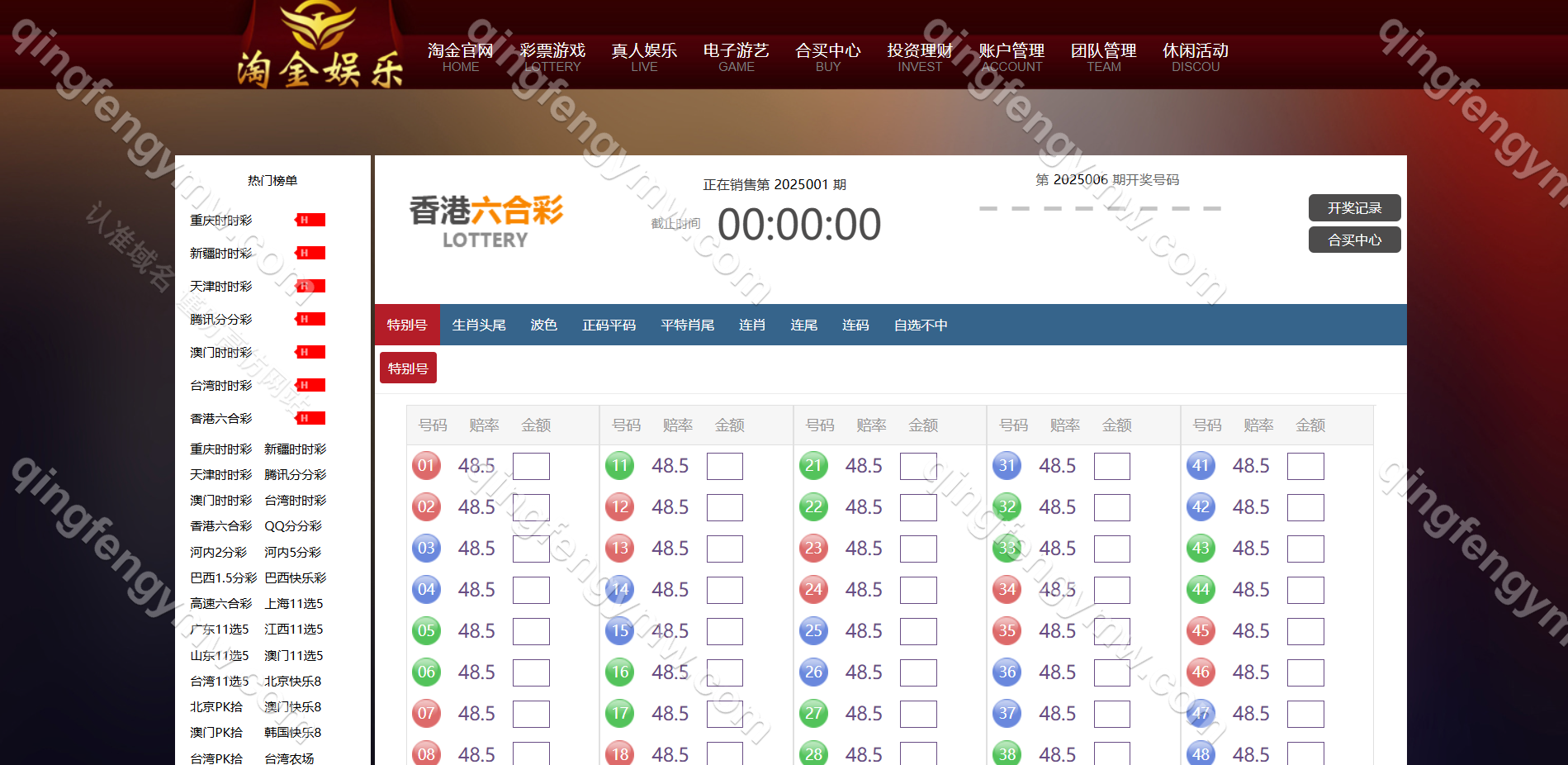Click hot badge beside 重庆时时彩

(310, 220)
